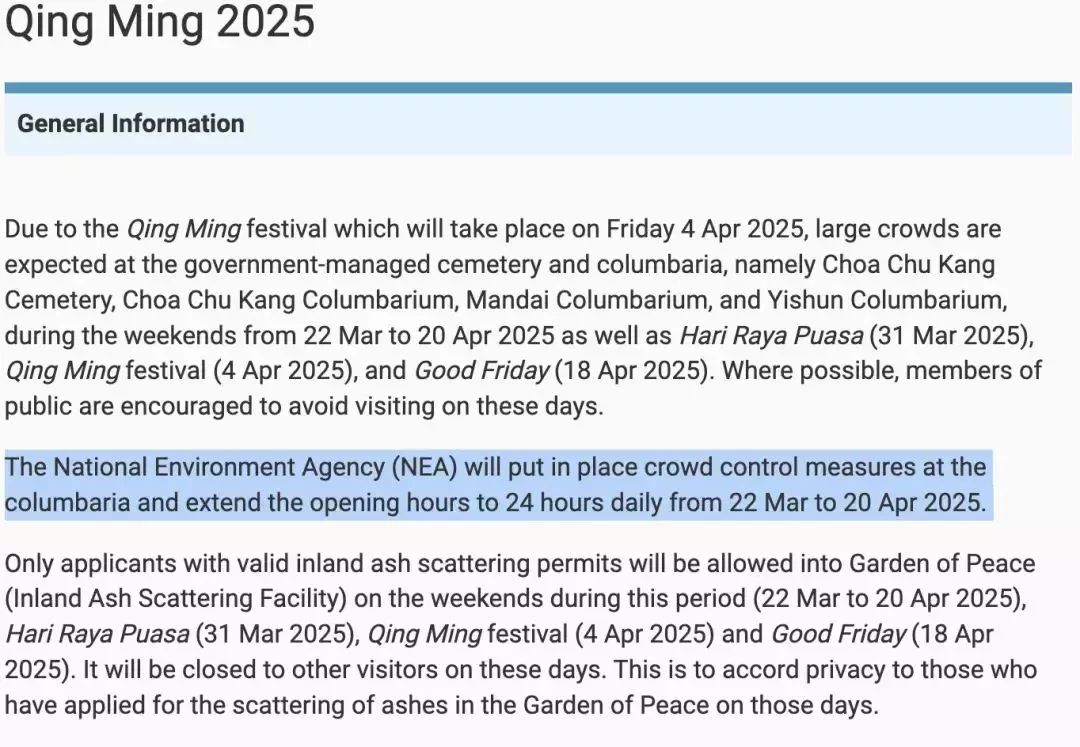This screenshot has width=1080, height=747.
Task: Expand the General Information section header
Action: coord(538,124)
